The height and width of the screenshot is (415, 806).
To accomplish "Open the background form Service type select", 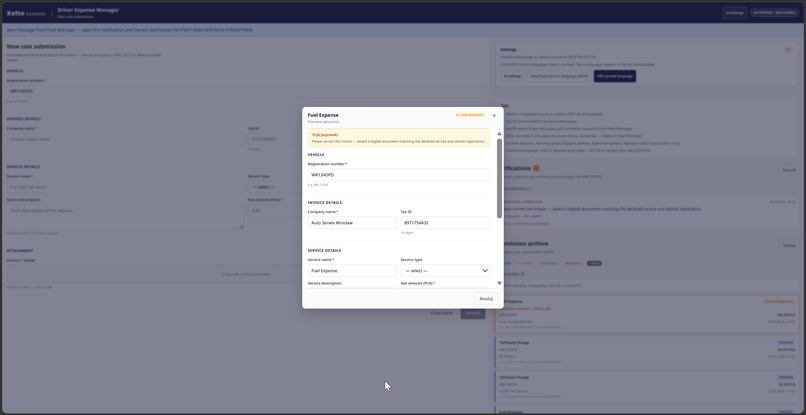I will [x=275, y=187].
